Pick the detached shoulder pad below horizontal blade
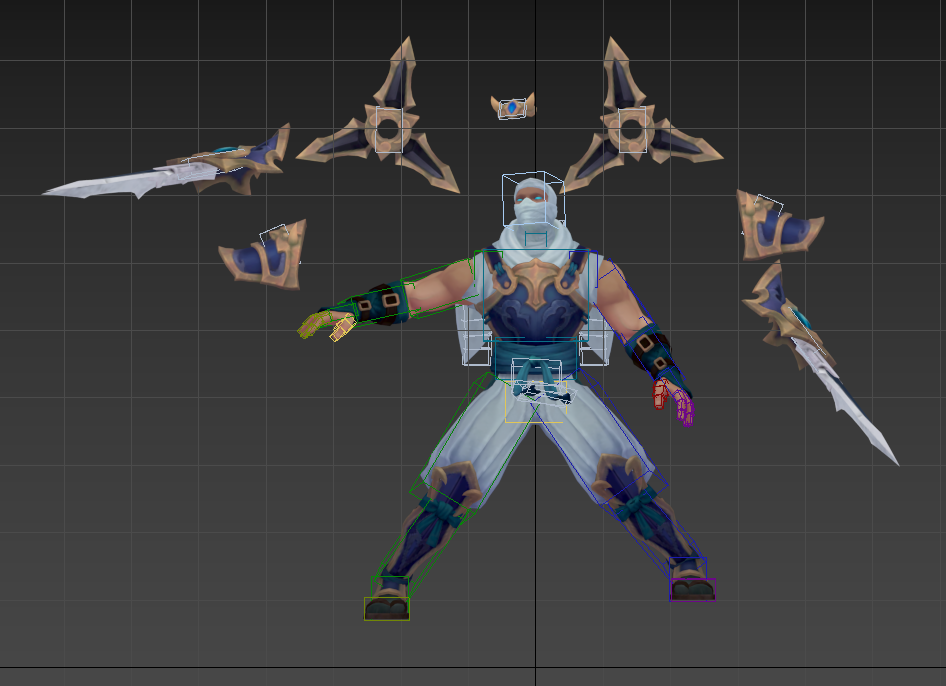 [x=265, y=256]
